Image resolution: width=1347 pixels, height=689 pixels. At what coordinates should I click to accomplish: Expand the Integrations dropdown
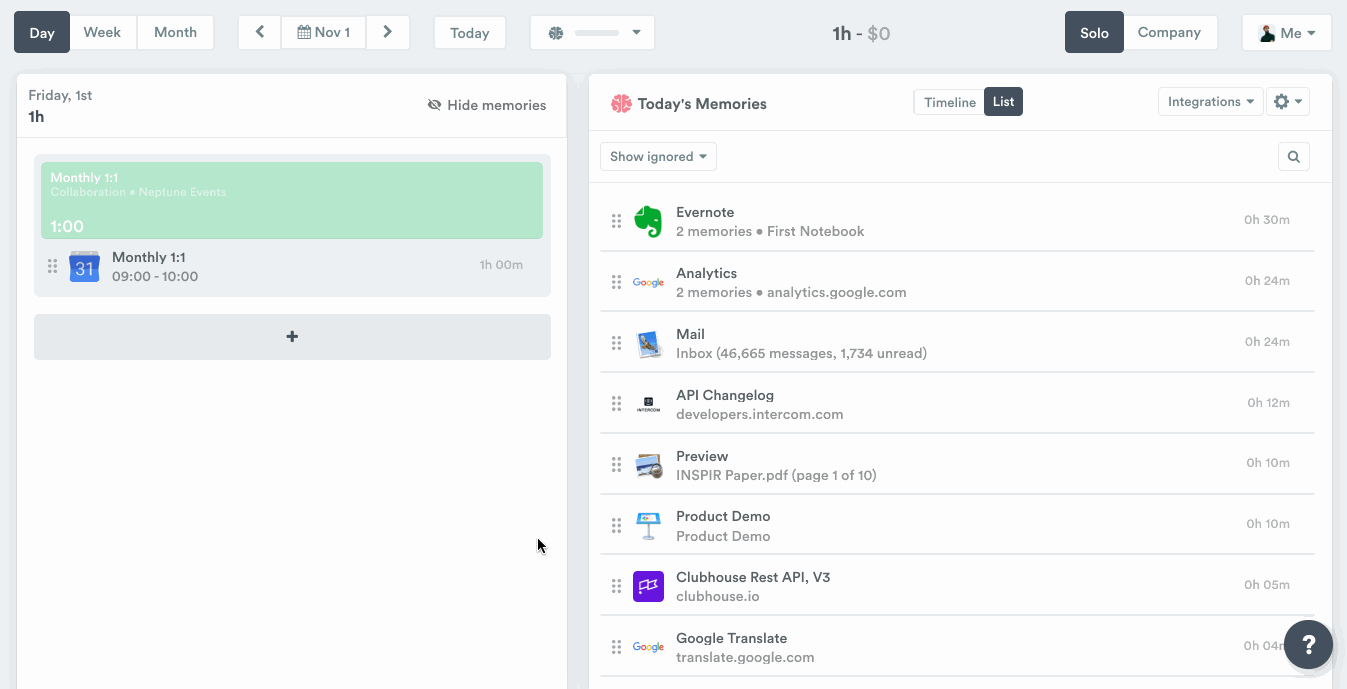[1210, 102]
